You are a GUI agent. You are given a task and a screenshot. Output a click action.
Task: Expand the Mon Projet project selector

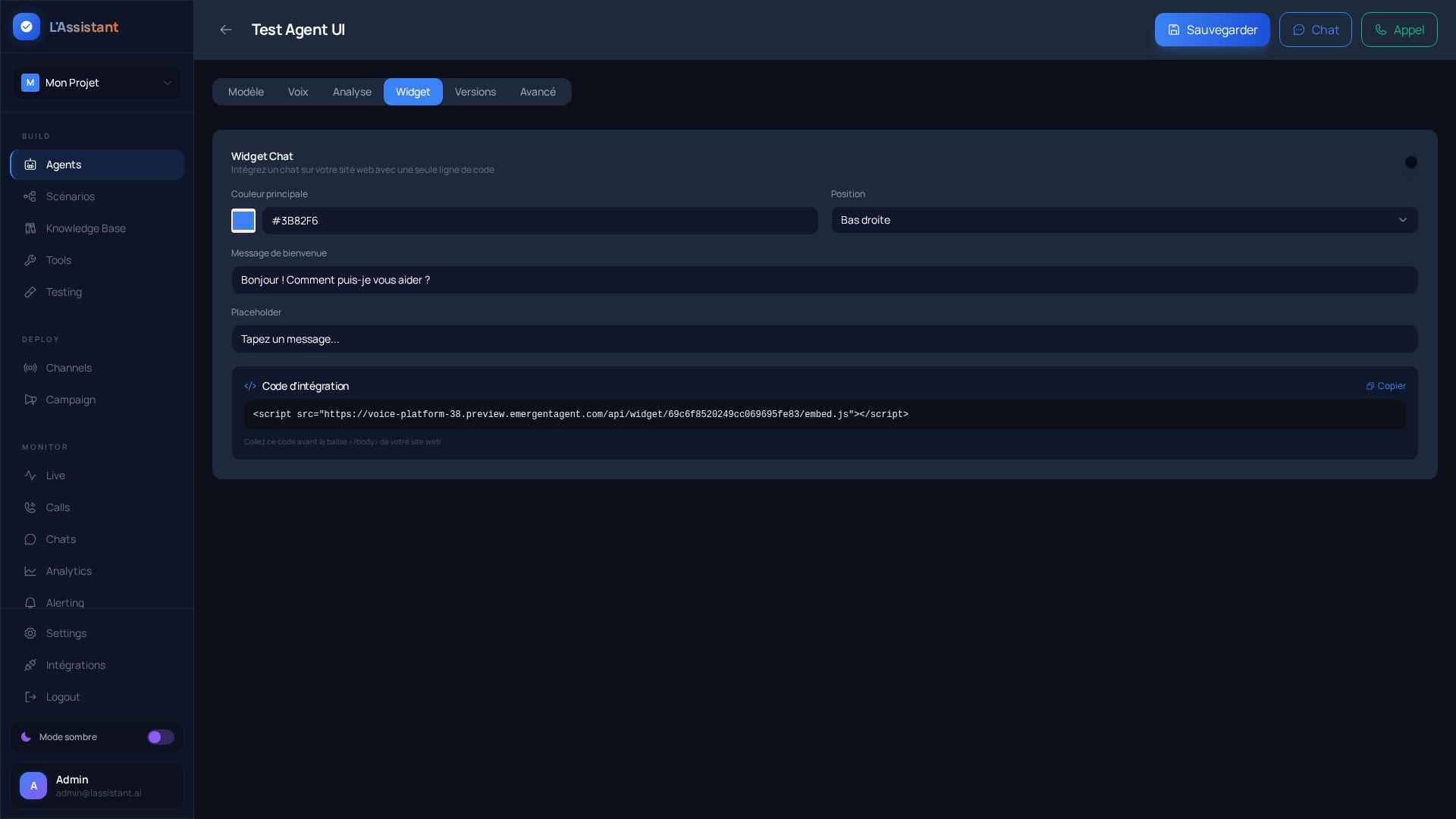point(96,83)
